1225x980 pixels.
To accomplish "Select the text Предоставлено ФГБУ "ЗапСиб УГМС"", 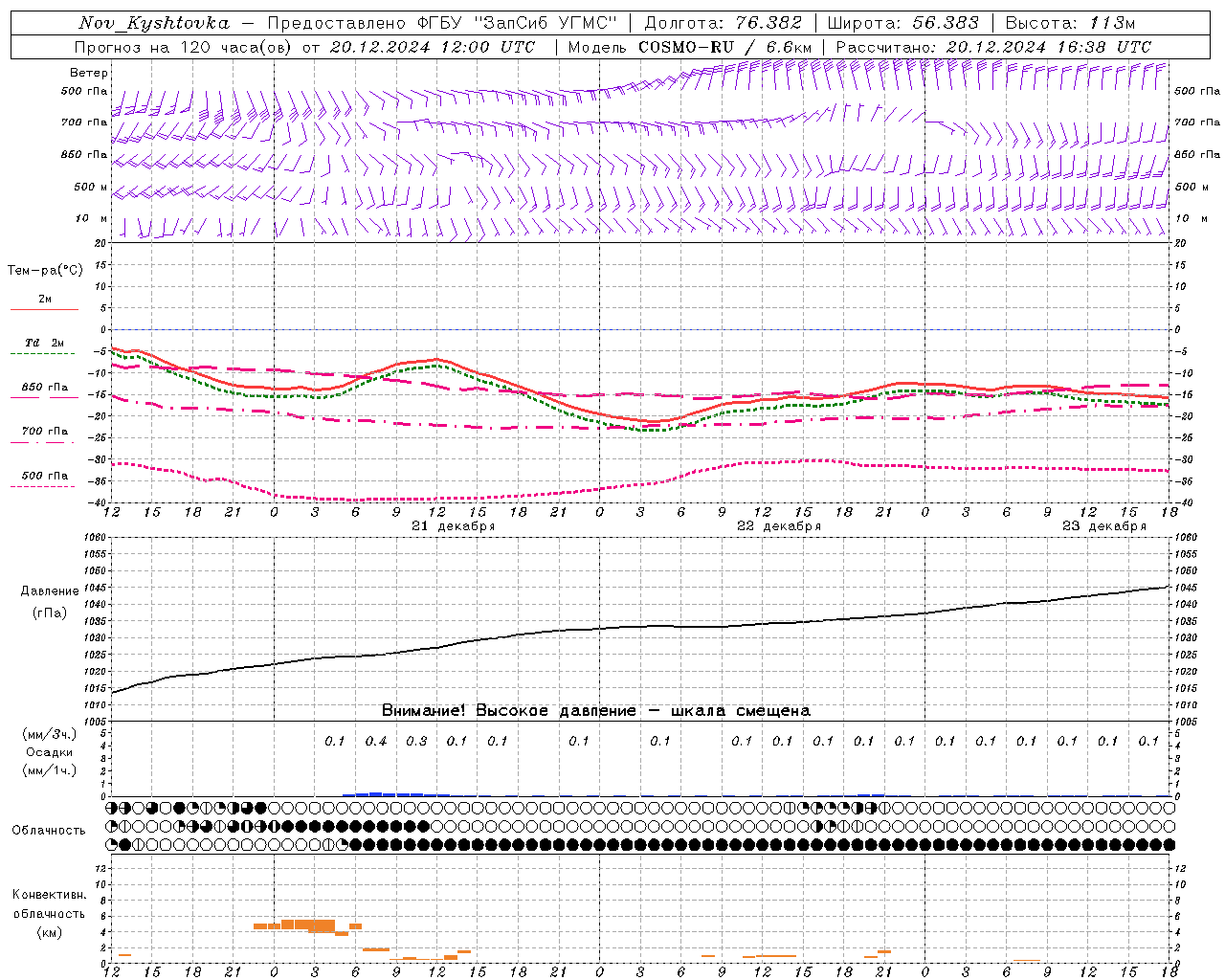I will (442, 23).
